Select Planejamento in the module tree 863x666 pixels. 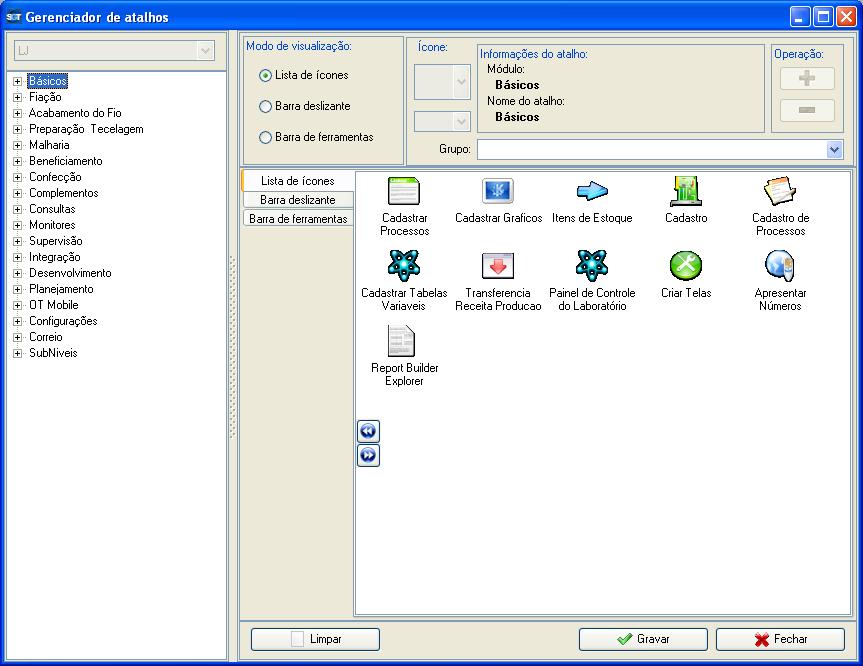click(61, 289)
